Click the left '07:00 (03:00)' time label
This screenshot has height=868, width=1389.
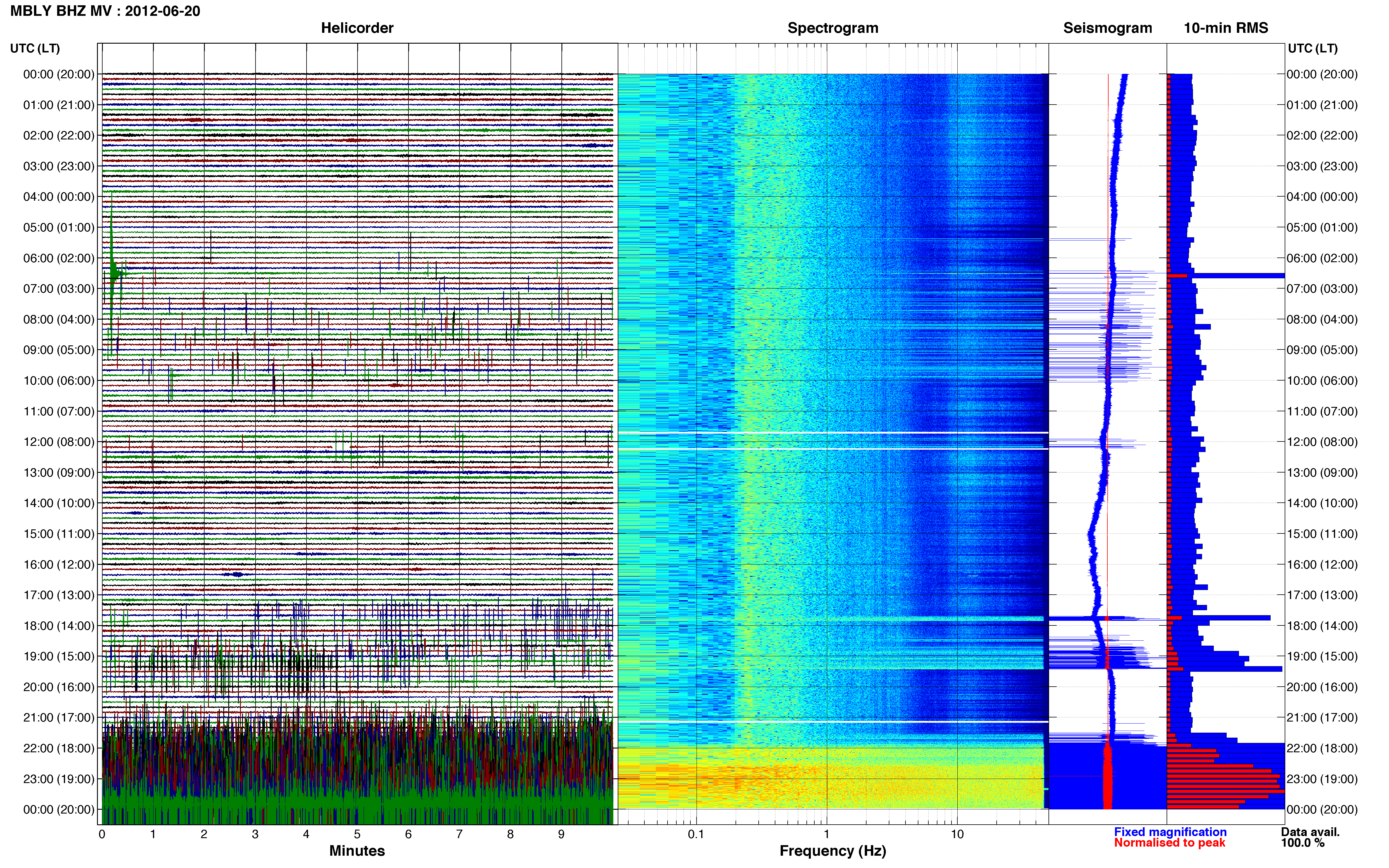point(59,289)
